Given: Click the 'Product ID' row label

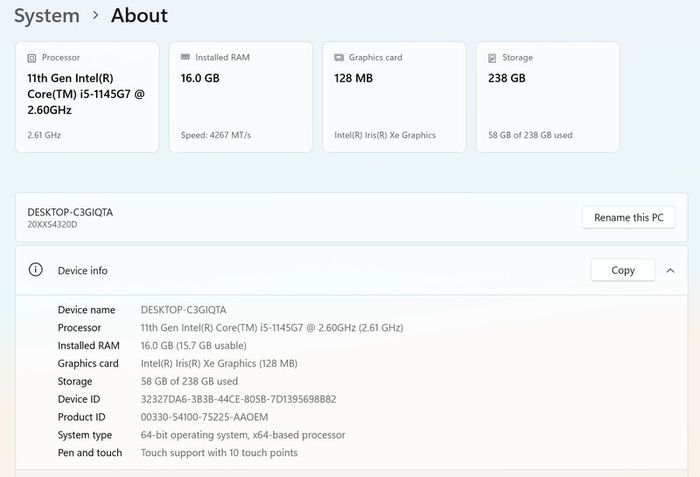Looking at the screenshot, I should click(81, 417).
